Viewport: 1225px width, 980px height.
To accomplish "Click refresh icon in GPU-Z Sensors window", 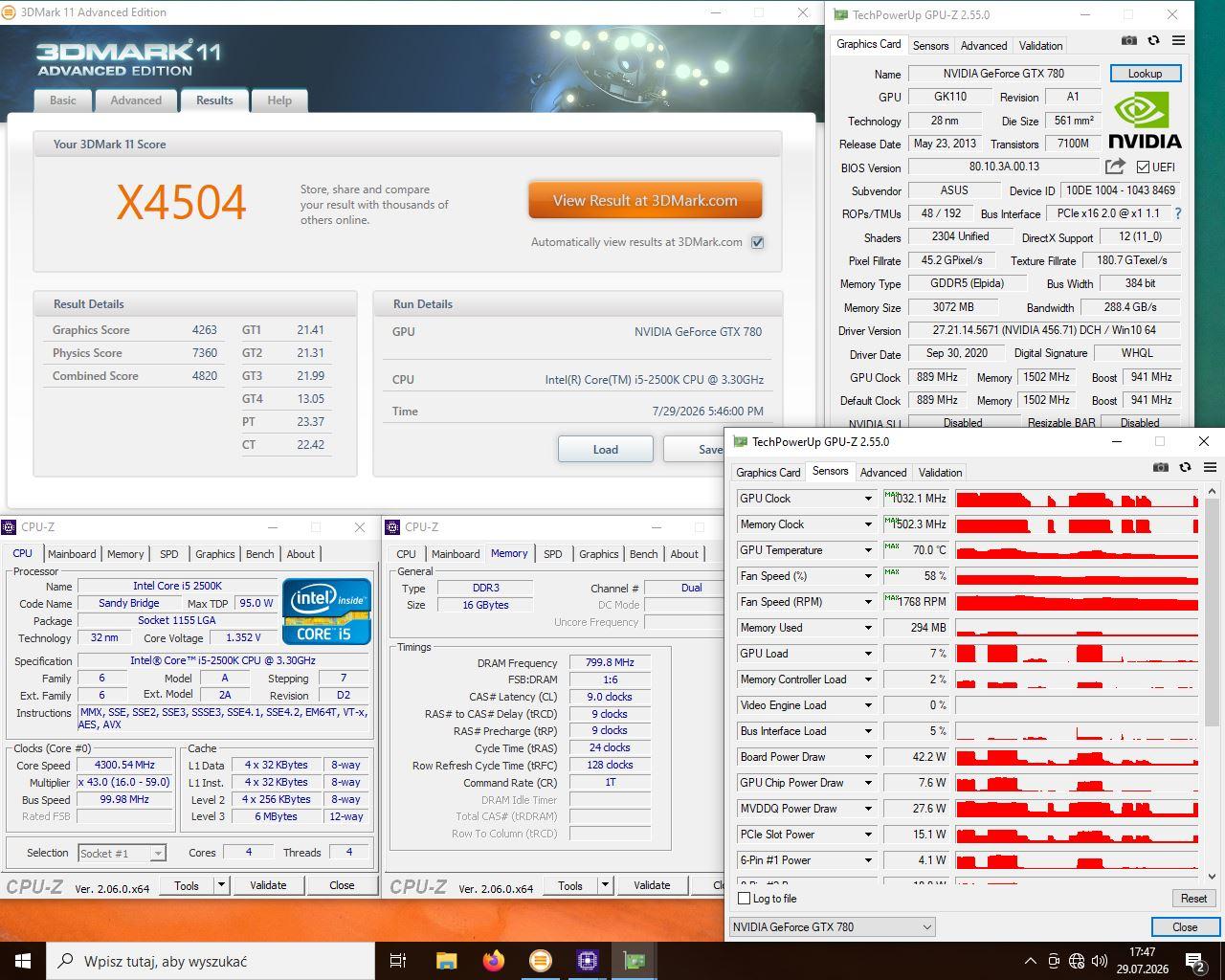I will 1185,467.
